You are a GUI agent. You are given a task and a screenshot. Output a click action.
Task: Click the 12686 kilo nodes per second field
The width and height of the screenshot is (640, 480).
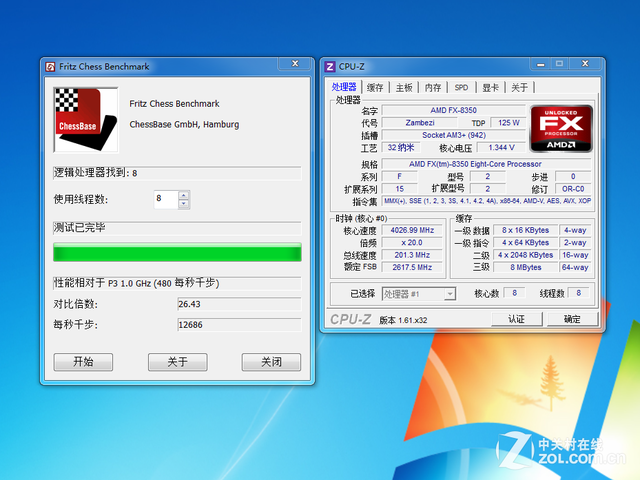239,325
